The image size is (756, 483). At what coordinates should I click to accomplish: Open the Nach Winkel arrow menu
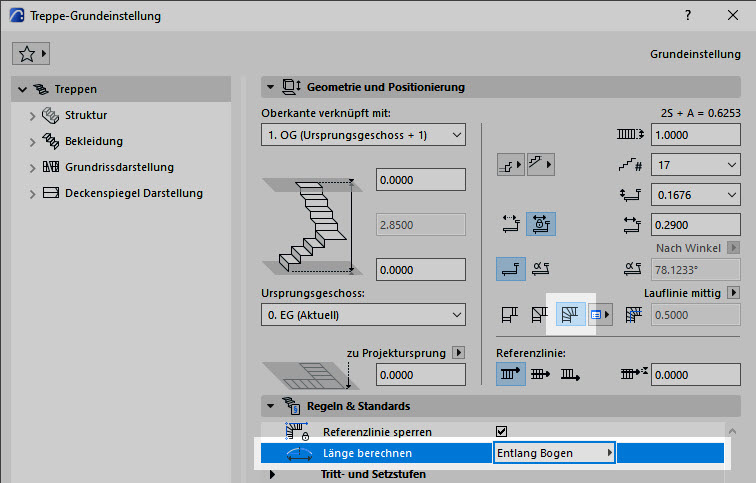[733, 248]
